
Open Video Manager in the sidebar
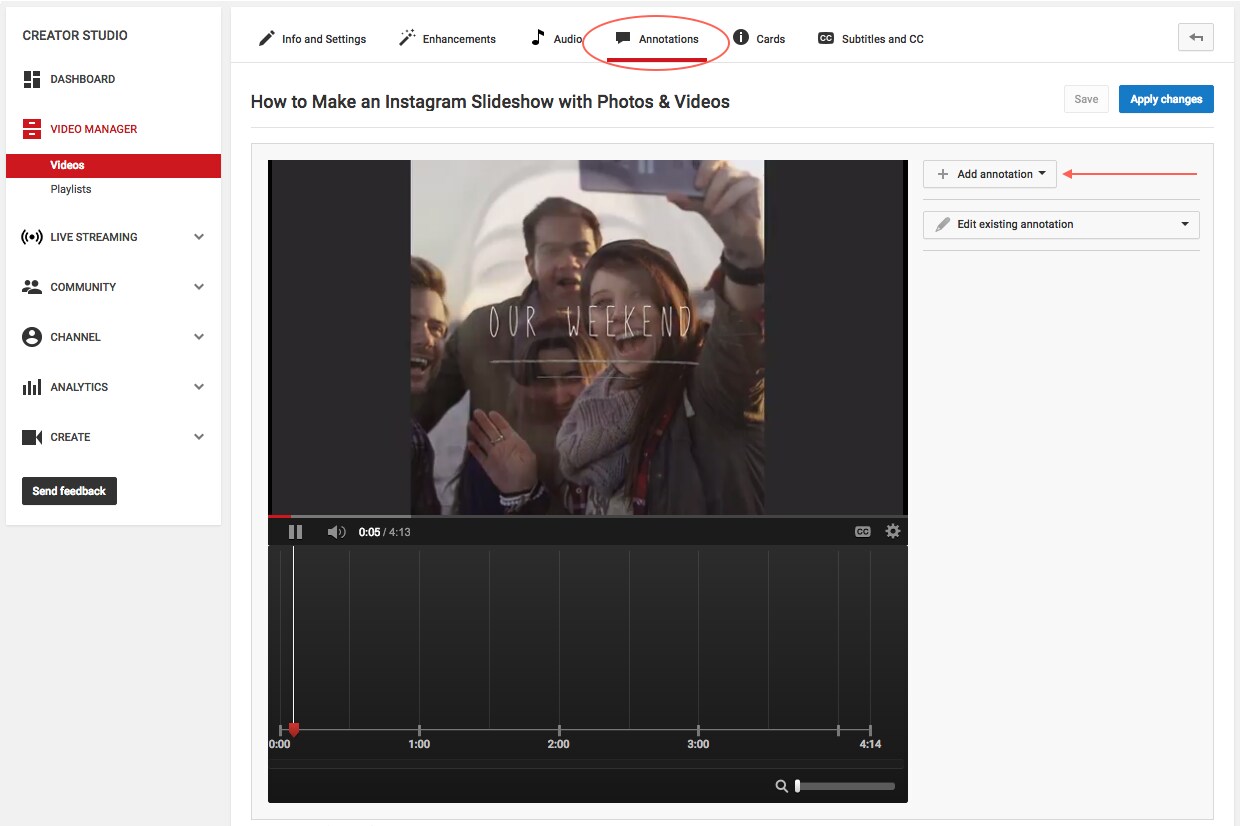tap(94, 129)
